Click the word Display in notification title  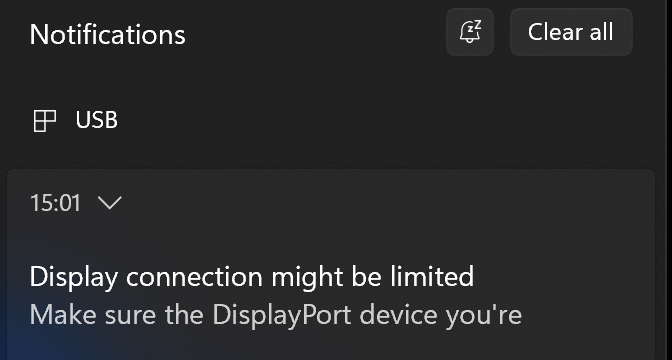click(x=74, y=278)
